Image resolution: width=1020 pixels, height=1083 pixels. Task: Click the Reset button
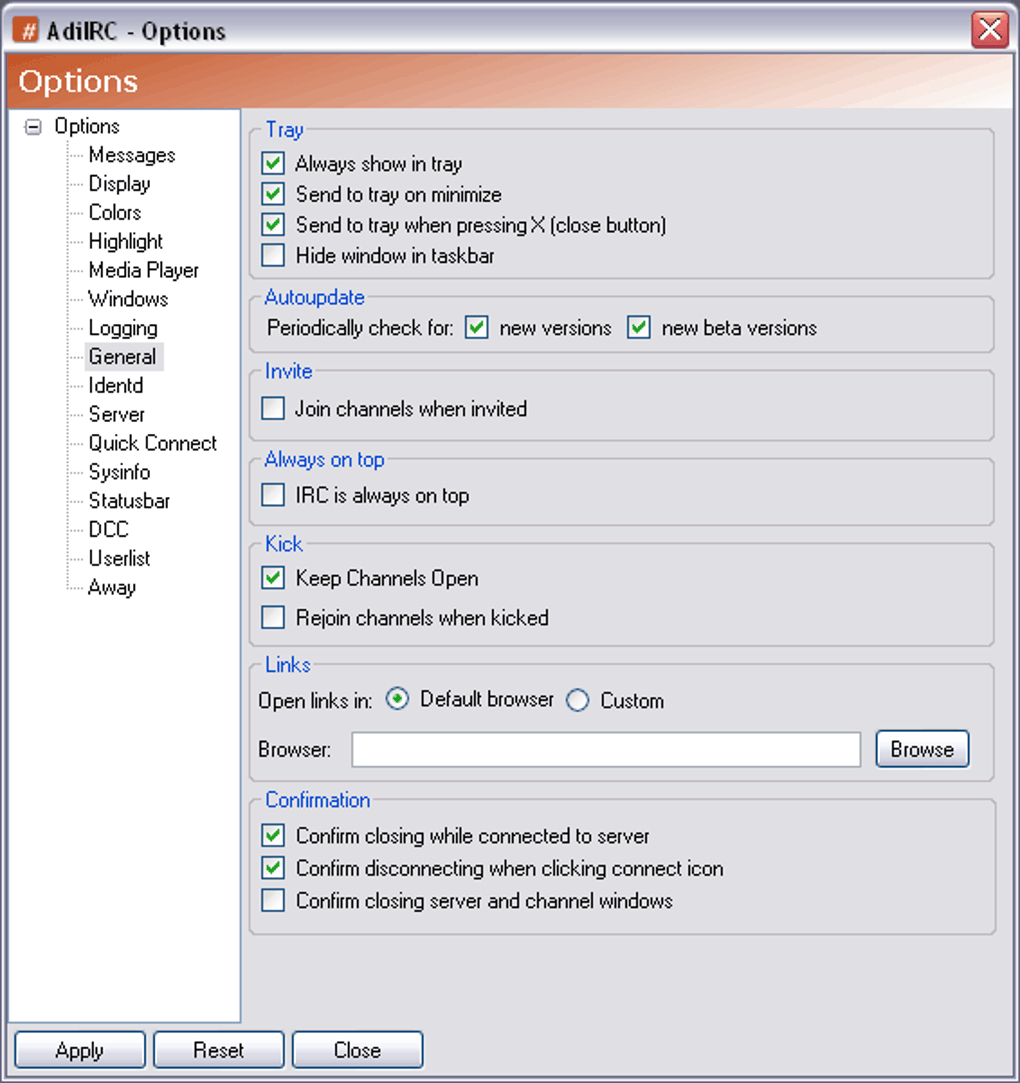click(218, 1050)
